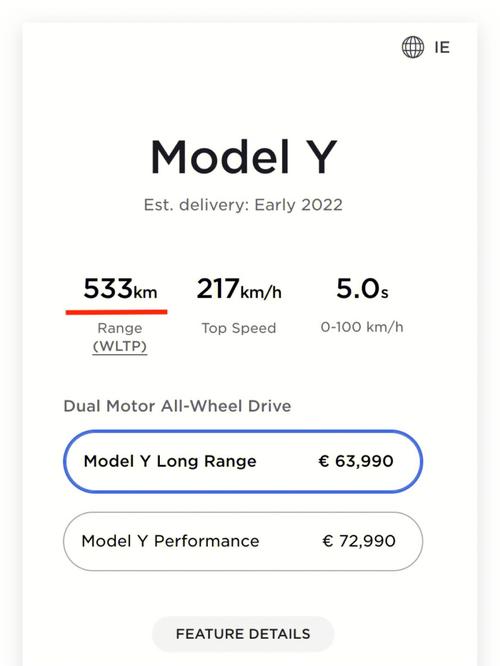Click the globe region icon
This screenshot has width=500, height=666.
[412, 47]
